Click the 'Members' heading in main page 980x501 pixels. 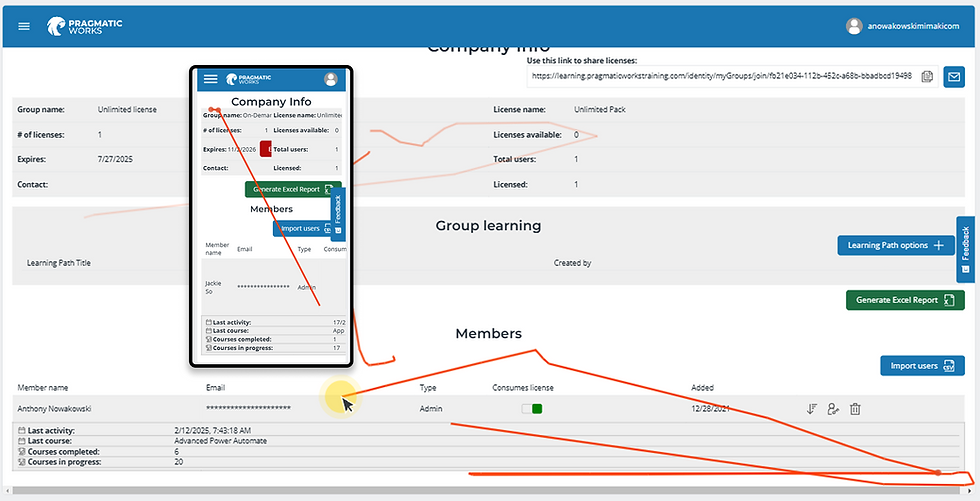[488, 334]
